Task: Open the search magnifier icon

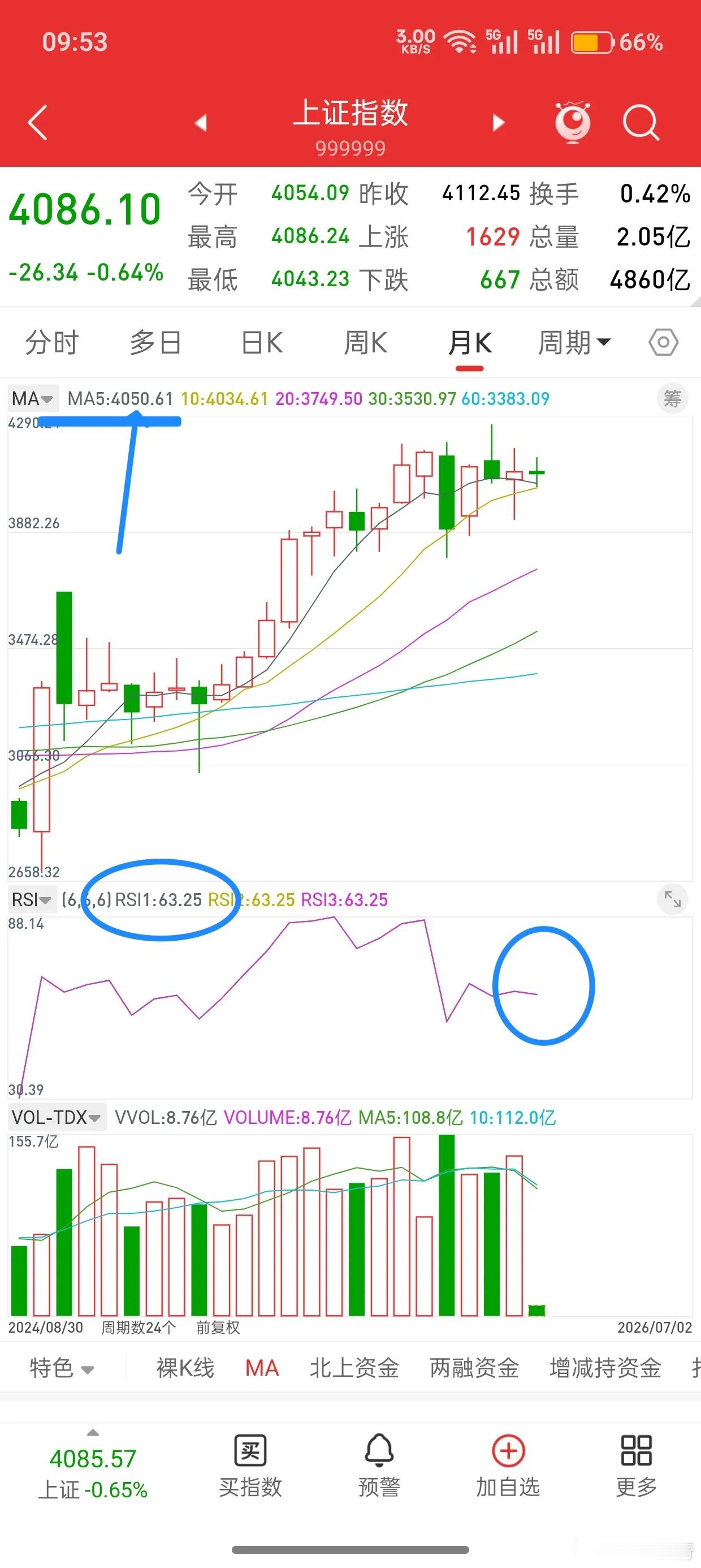Action: pyautogui.click(x=641, y=122)
